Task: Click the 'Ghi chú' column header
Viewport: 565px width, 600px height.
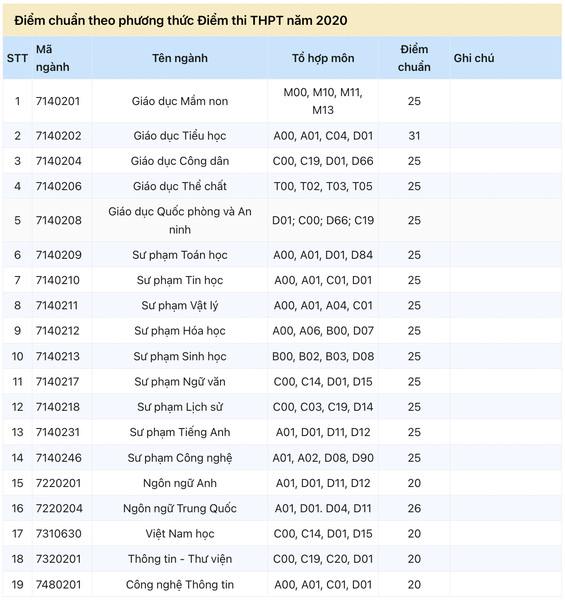Action: click(474, 58)
